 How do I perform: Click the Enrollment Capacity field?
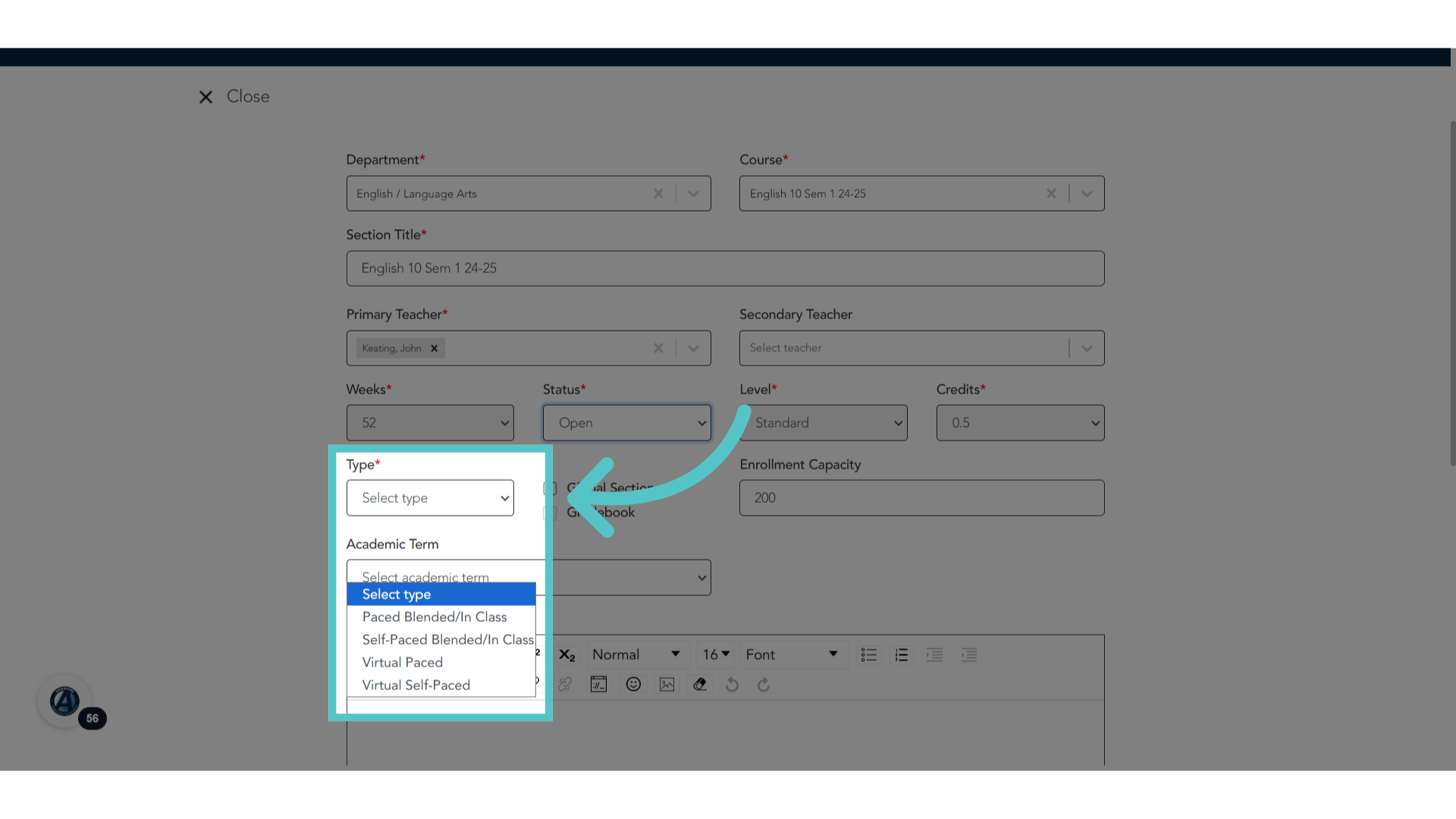click(x=921, y=498)
